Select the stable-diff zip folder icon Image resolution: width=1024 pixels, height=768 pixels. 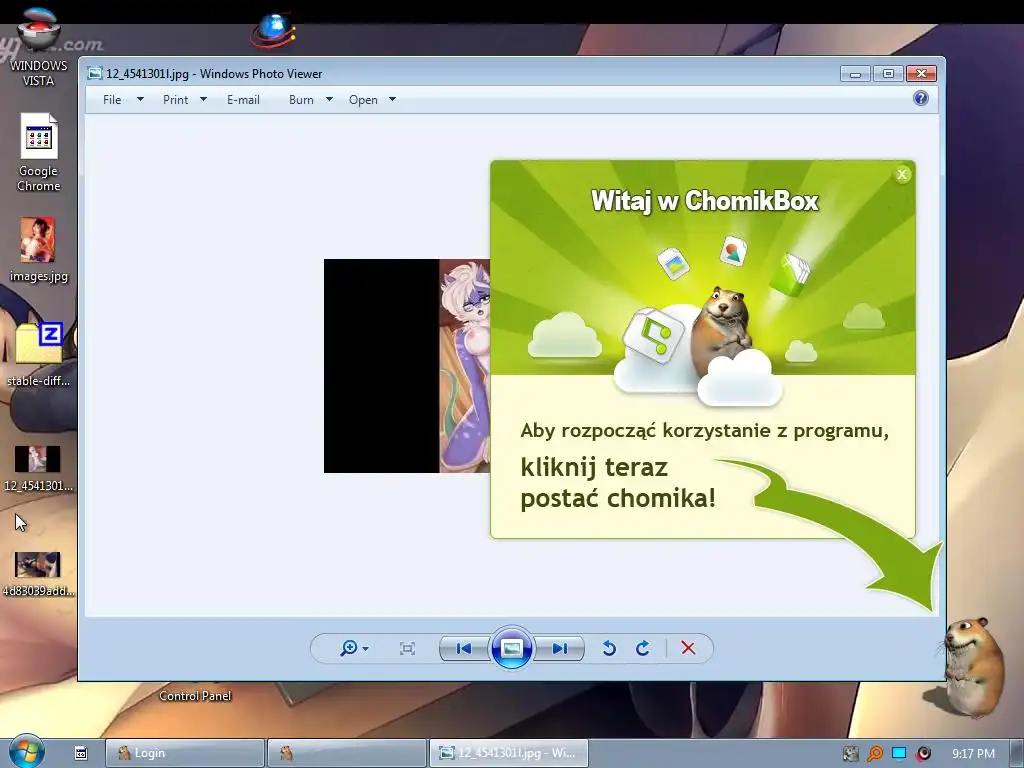point(39,354)
